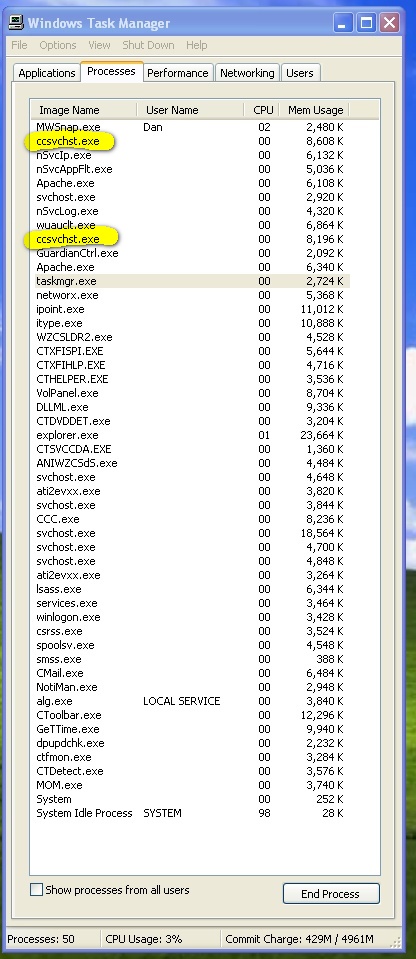Minimize the Task Manager window

[343, 23]
